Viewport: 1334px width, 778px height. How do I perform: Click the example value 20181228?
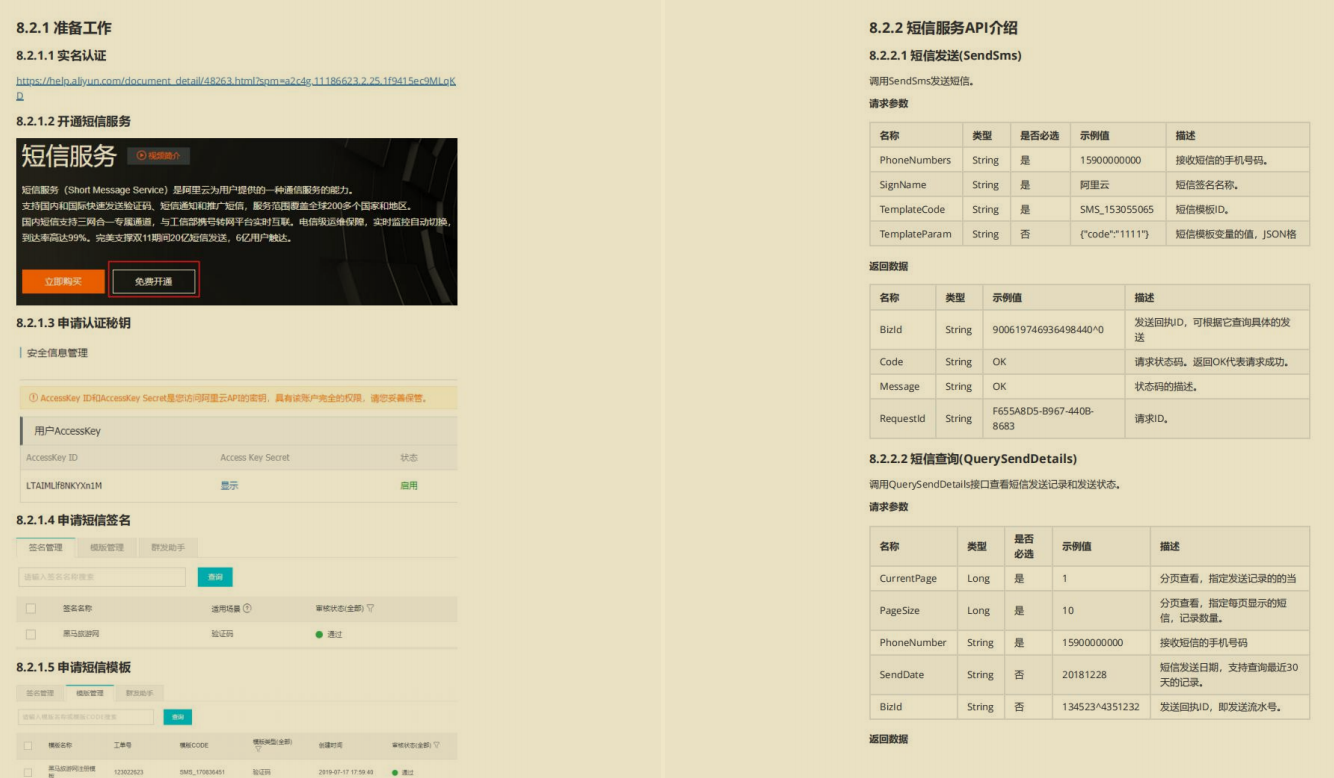coord(1084,674)
